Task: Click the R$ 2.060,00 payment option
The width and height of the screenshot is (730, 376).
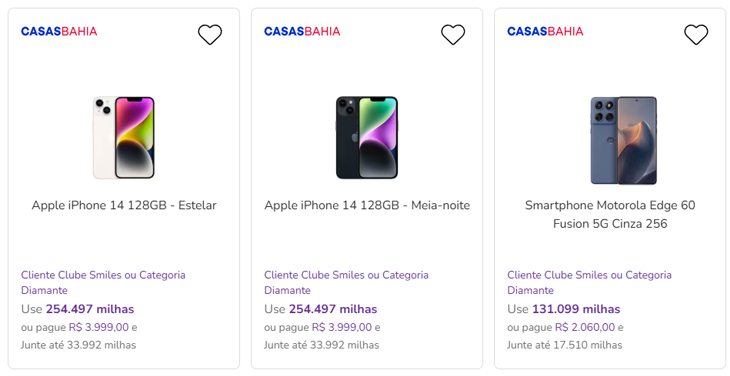Action: (x=585, y=327)
